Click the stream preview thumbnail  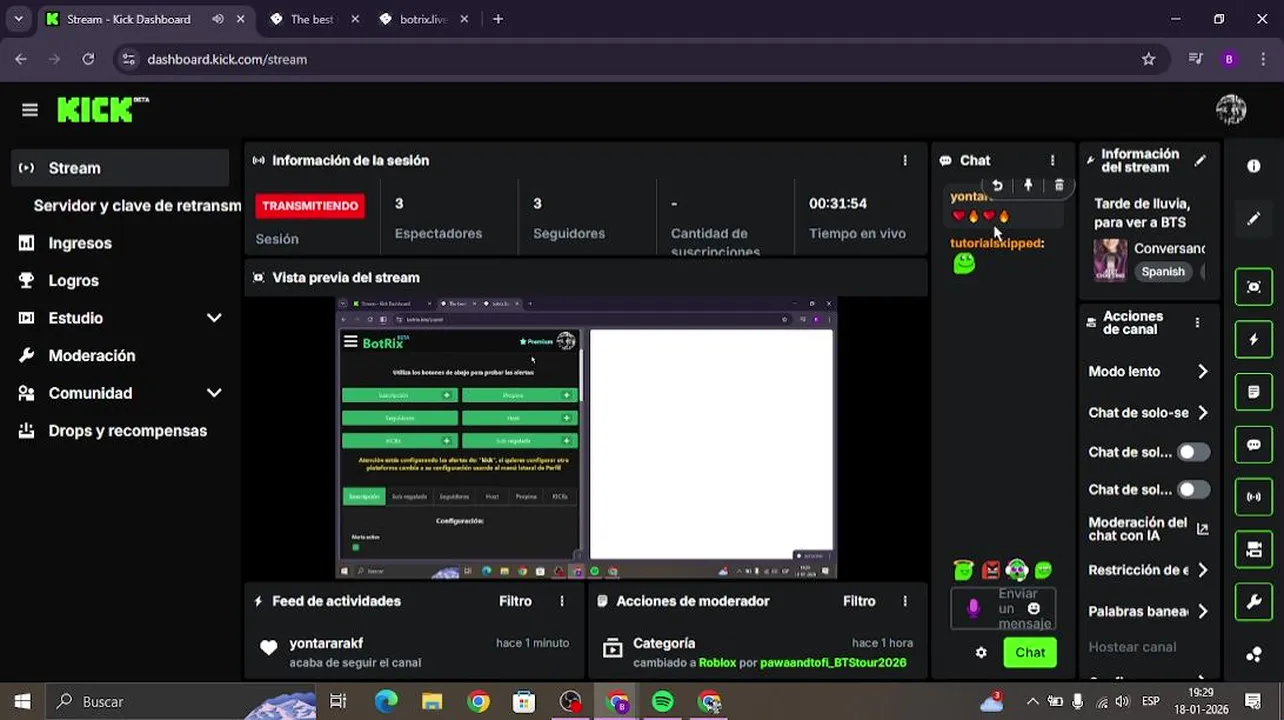(586, 437)
